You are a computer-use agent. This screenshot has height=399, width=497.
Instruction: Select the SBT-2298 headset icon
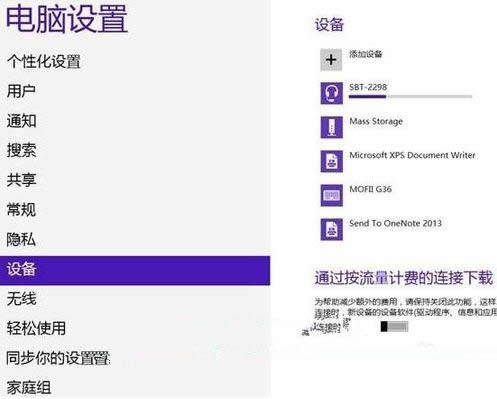pos(331,94)
